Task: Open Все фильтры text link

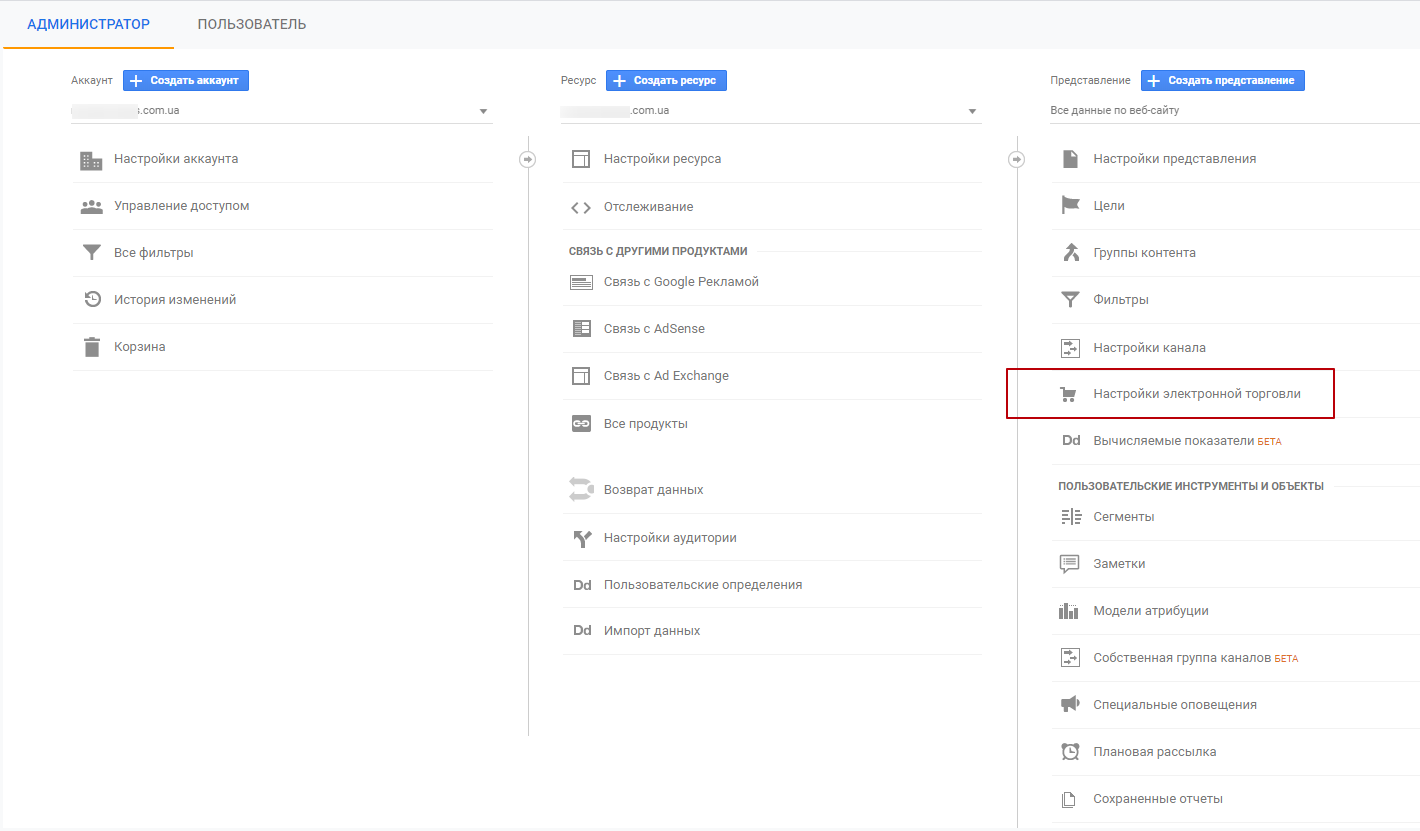Action: 154,253
